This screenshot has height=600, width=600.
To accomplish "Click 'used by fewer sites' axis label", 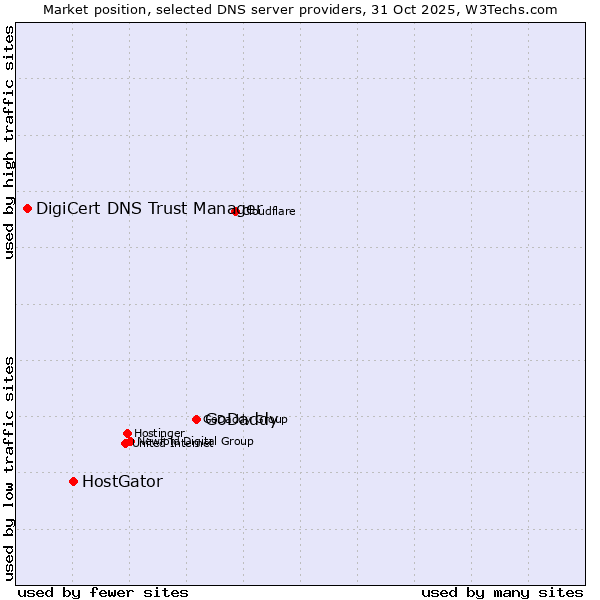I will (103, 592).
